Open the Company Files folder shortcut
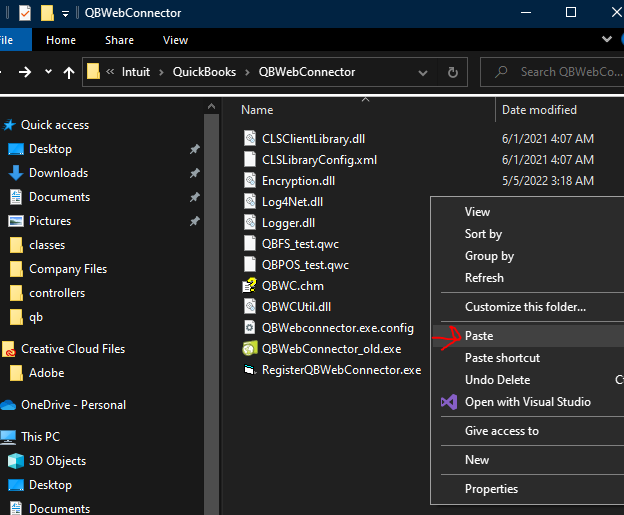624x515 pixels. (68, 269)
